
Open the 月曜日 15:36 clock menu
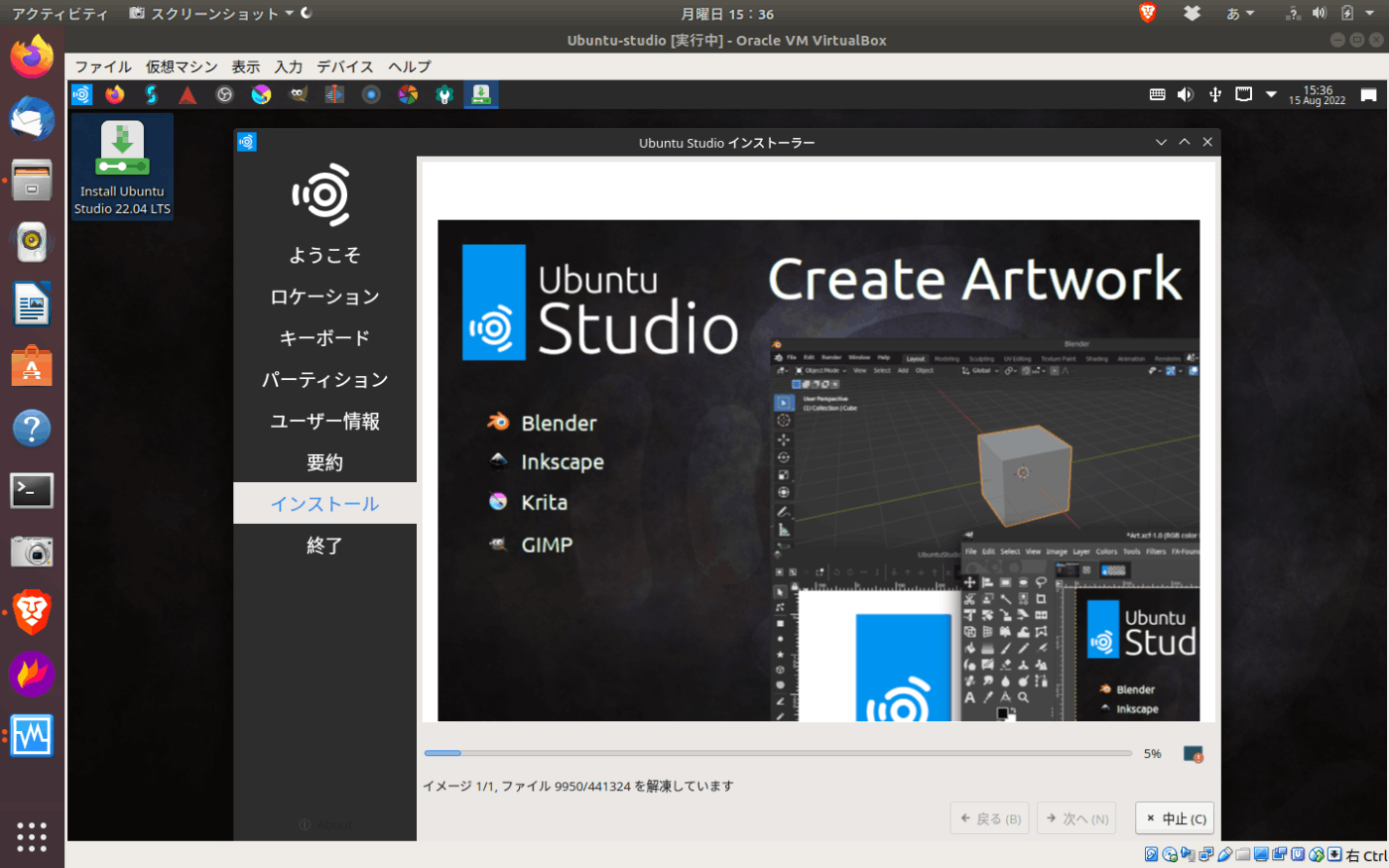(x=727, y=14)
